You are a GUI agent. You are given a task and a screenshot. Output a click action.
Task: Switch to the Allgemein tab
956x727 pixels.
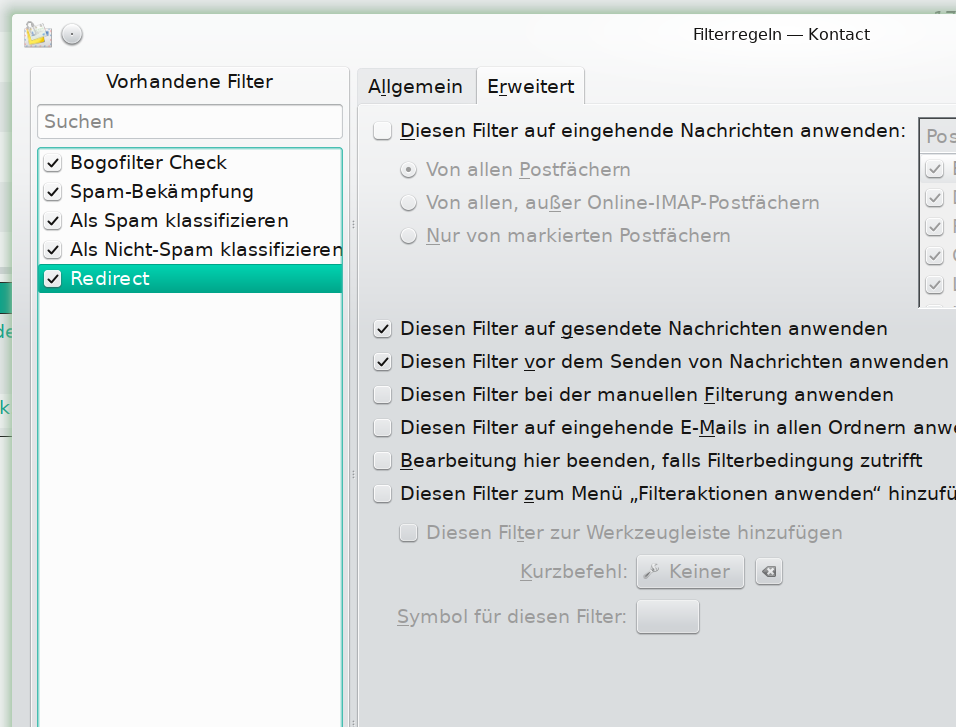[415, 86]
